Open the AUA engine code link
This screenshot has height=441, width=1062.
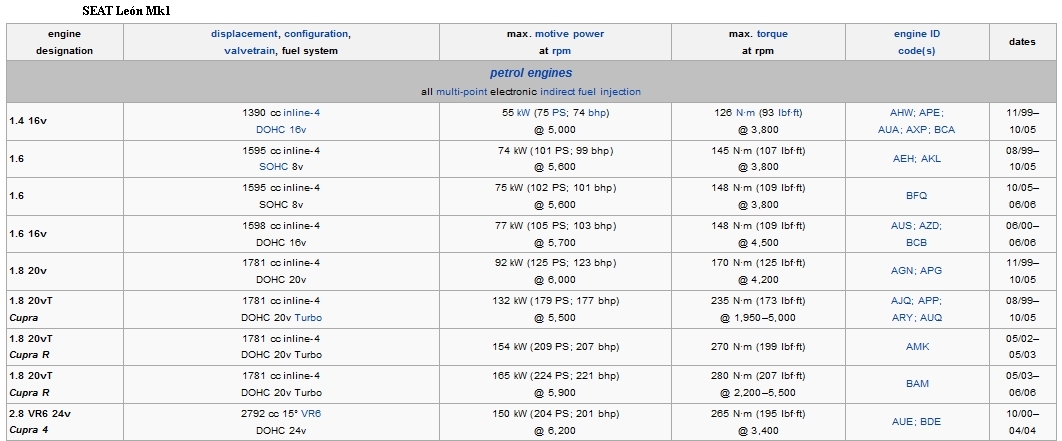pos(889,130)
